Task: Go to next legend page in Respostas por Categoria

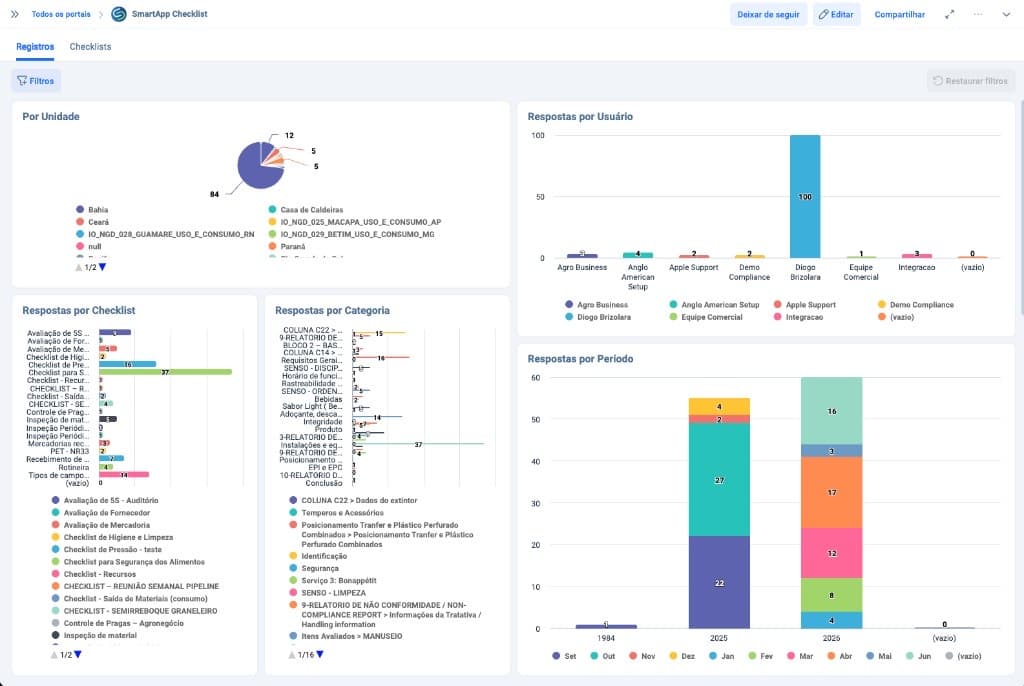Action: click(x=320, y=654)
